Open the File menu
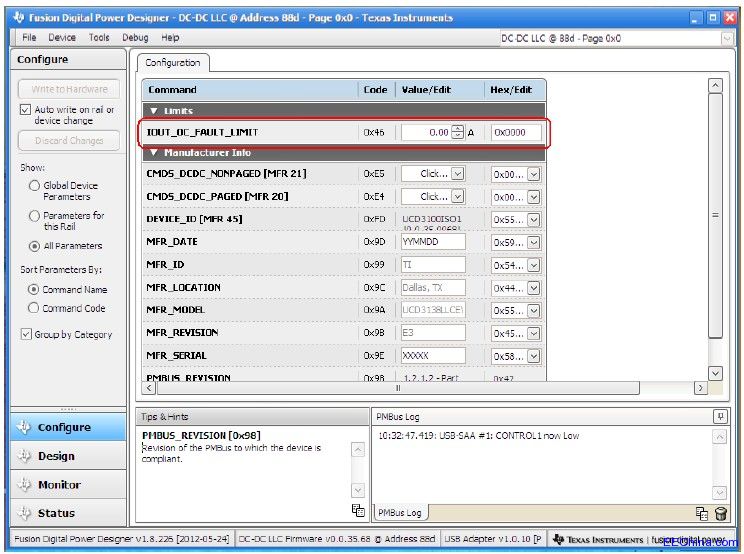The image size is (744, 554). coord(29,37)
